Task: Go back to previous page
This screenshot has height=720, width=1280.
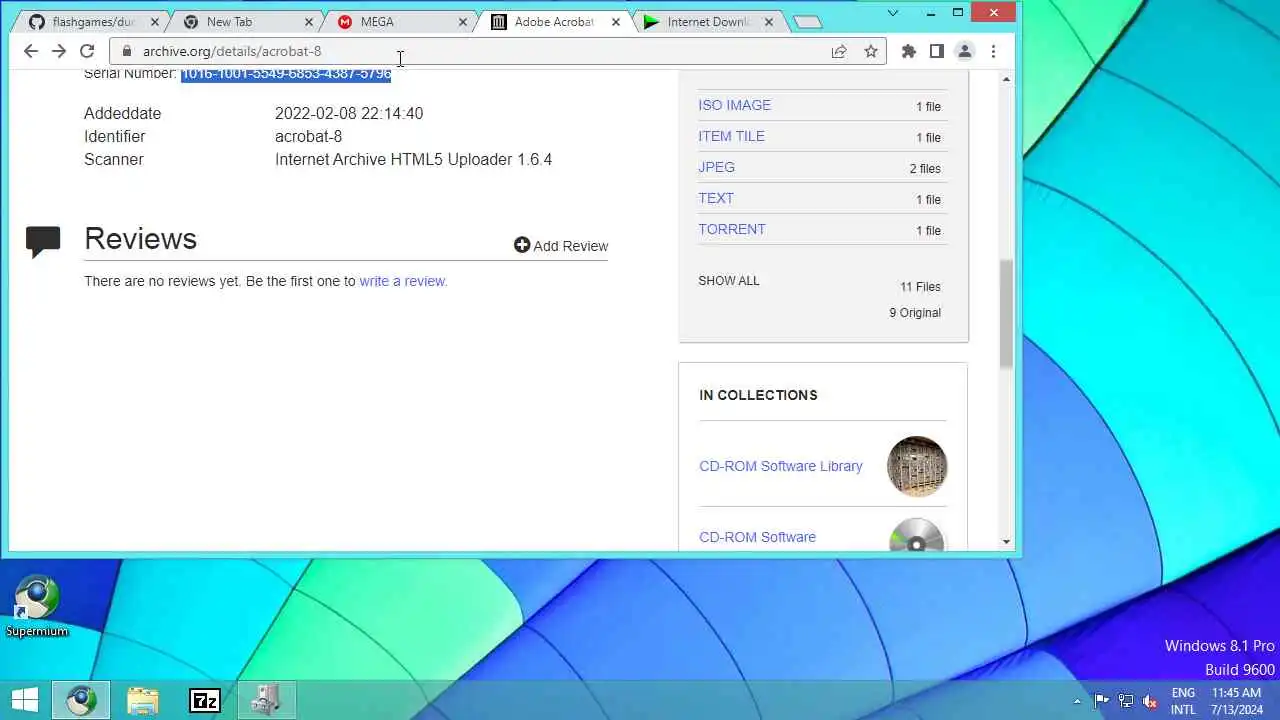Action: click(31, 51)
